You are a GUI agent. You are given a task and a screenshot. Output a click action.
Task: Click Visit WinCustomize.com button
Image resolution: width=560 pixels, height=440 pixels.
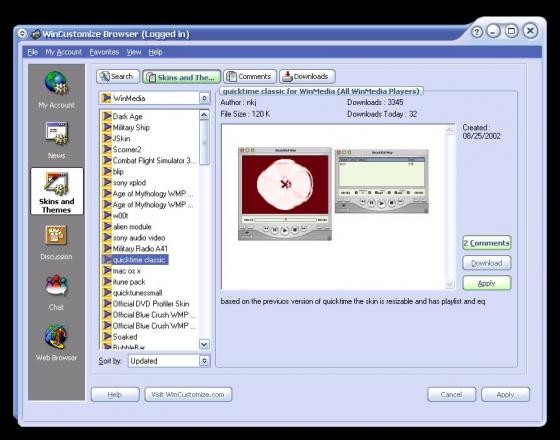pos(188,395)
